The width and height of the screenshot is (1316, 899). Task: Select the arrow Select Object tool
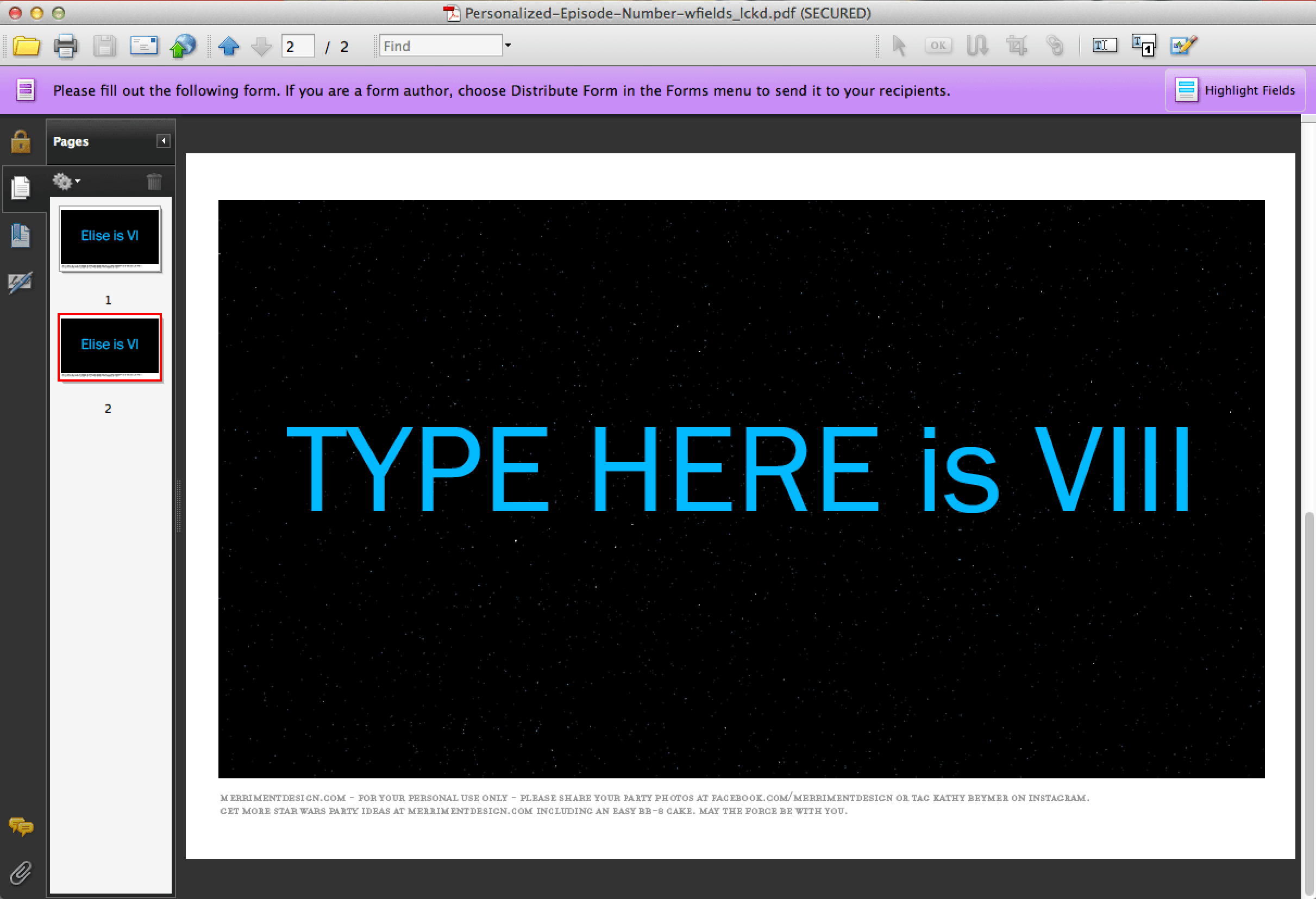click(x=899, y=45)
